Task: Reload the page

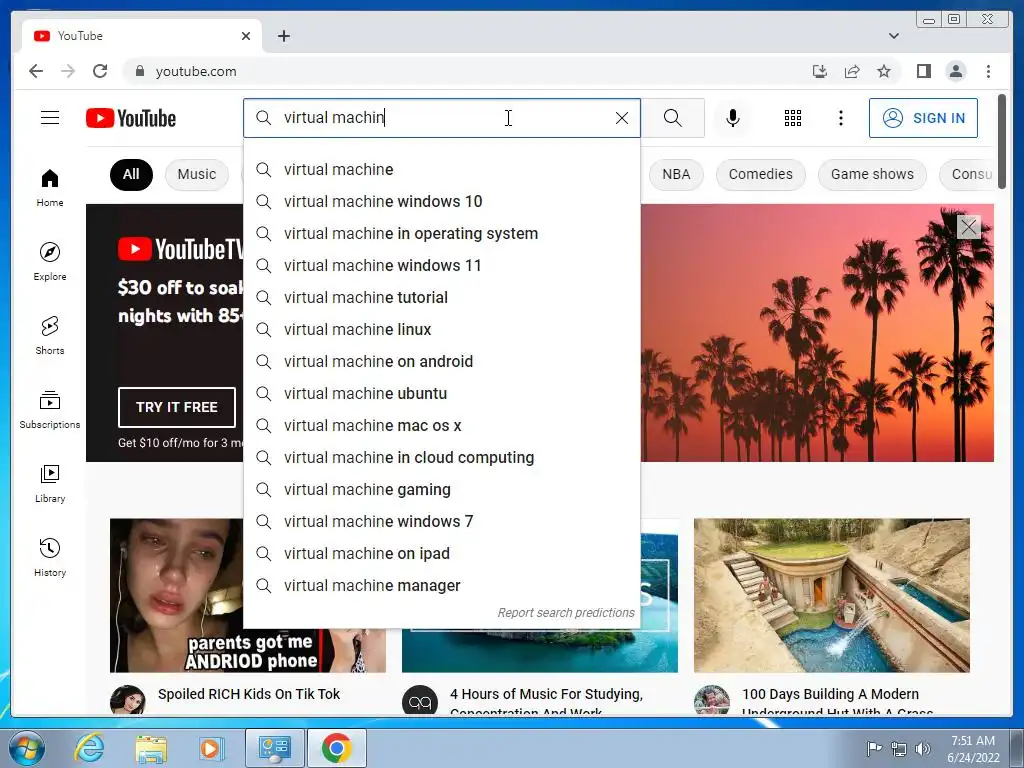Action: [100, 71]
